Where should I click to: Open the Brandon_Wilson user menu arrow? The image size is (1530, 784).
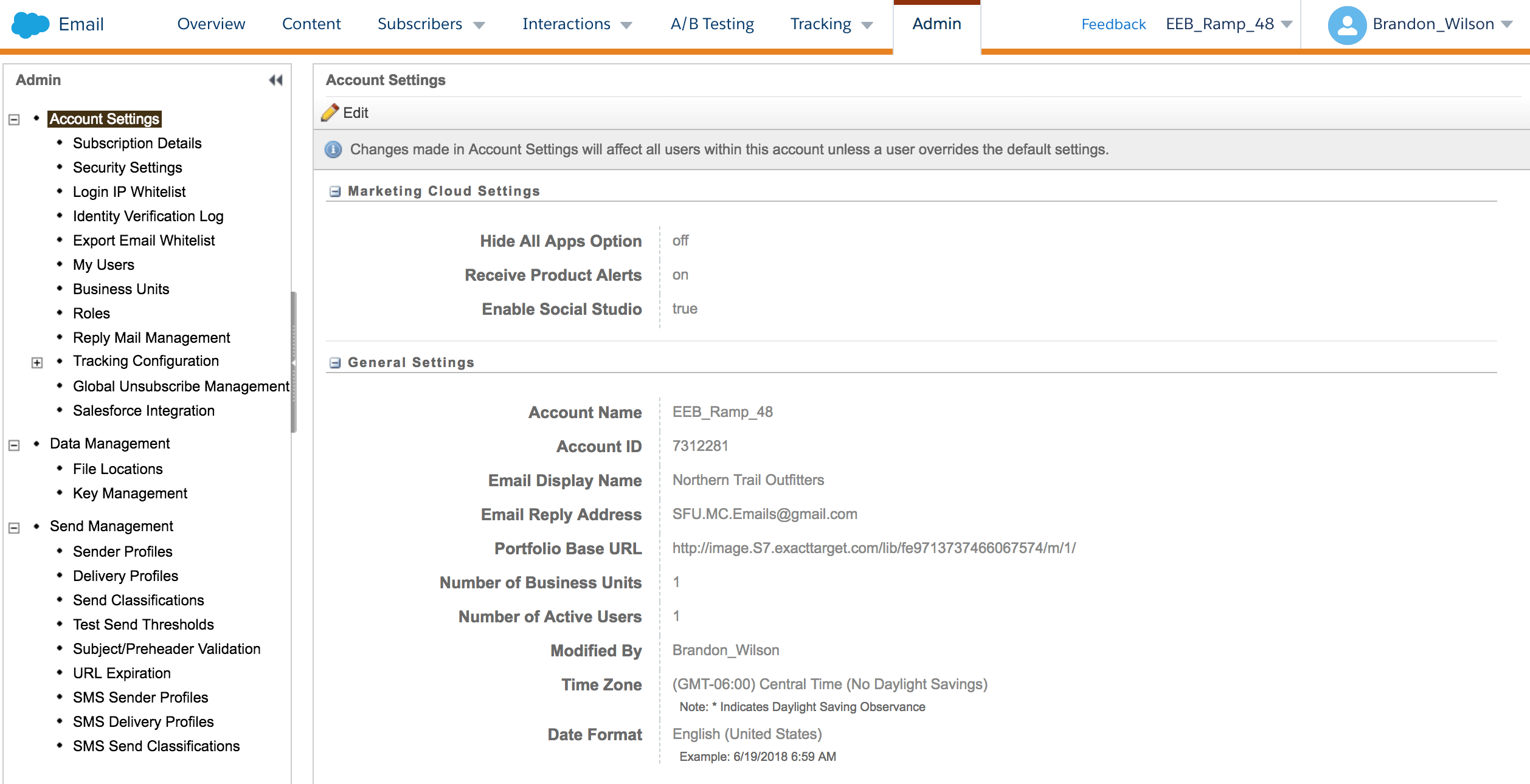[x=1507, y=24]
